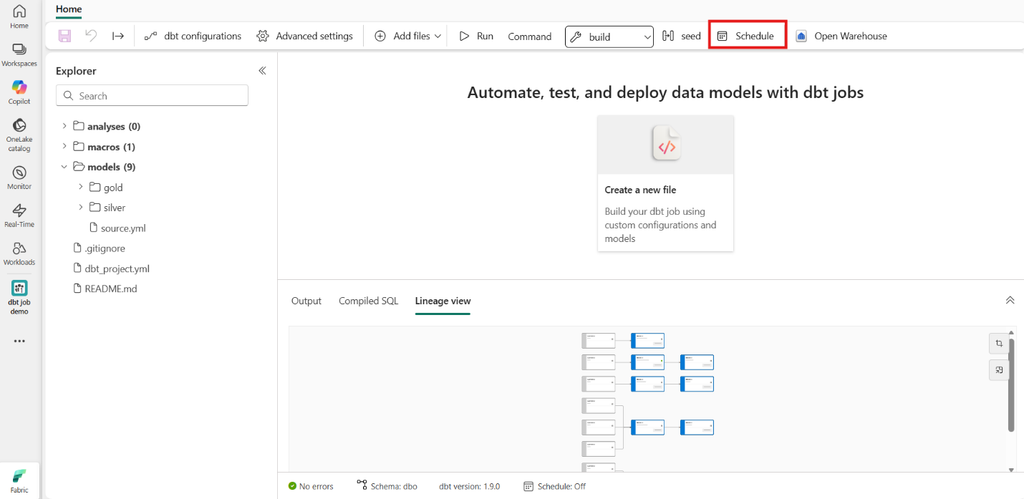Select the dbt job demo item
The width and height of the screenshot is (1024, 499).
click(20, 297)
